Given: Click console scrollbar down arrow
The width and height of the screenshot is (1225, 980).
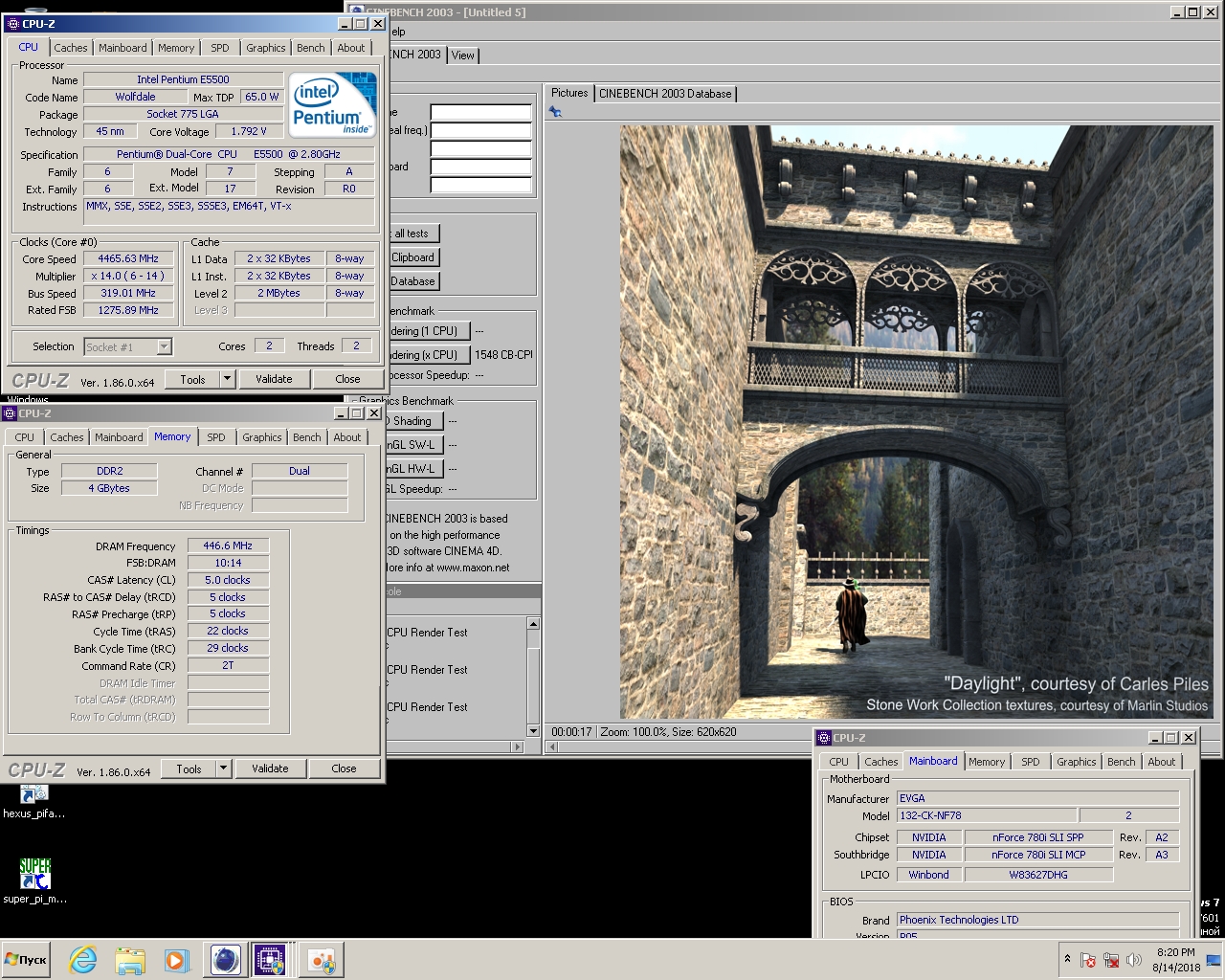Looking at the screenshot, I should click(x=533, y=731).
